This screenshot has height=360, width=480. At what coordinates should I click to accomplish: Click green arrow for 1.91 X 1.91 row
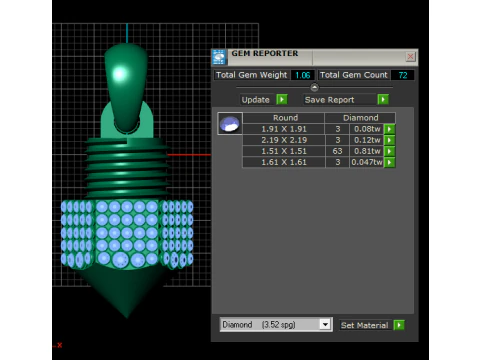[x=389, y=129]
